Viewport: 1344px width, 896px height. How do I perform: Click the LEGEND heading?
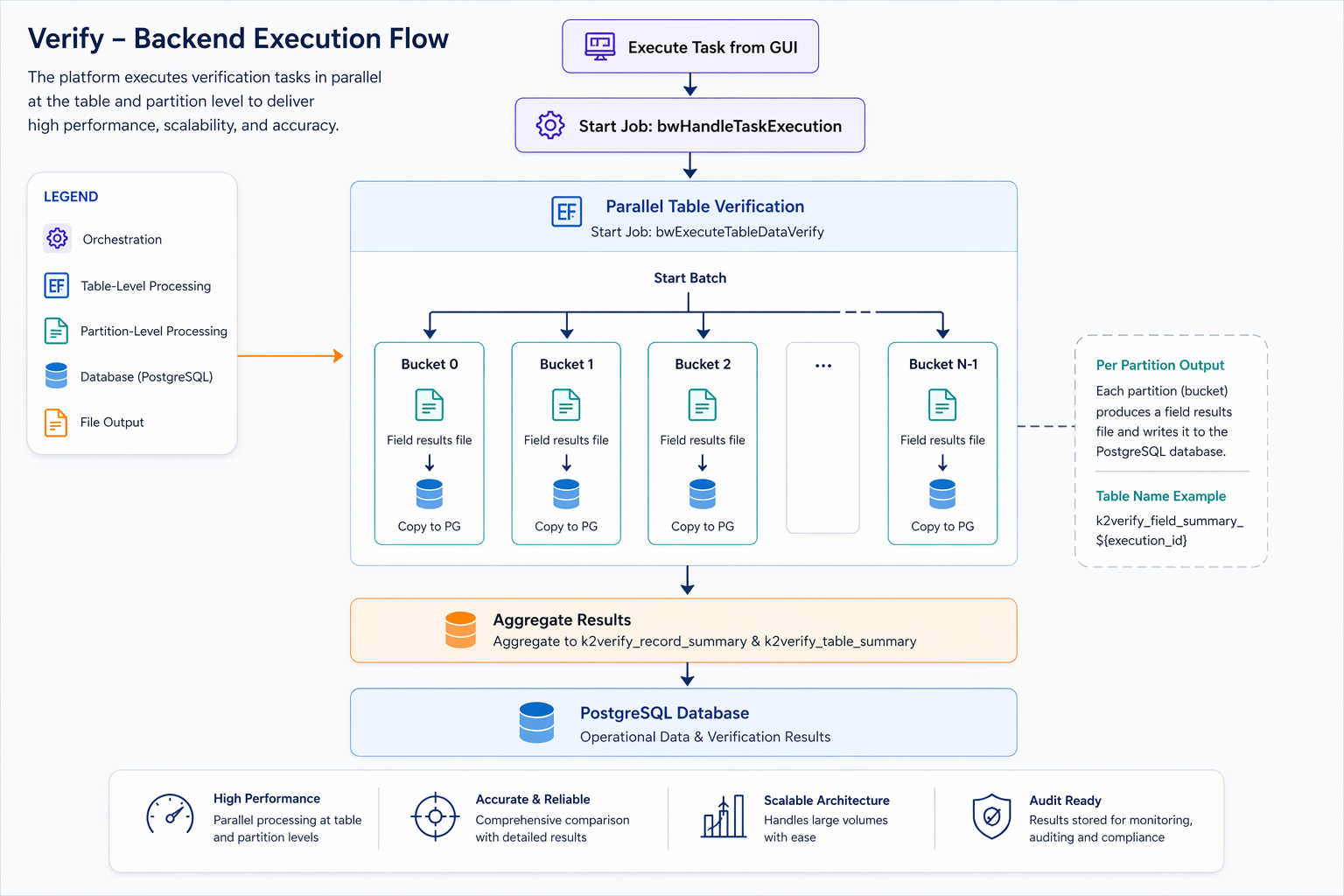71,197
